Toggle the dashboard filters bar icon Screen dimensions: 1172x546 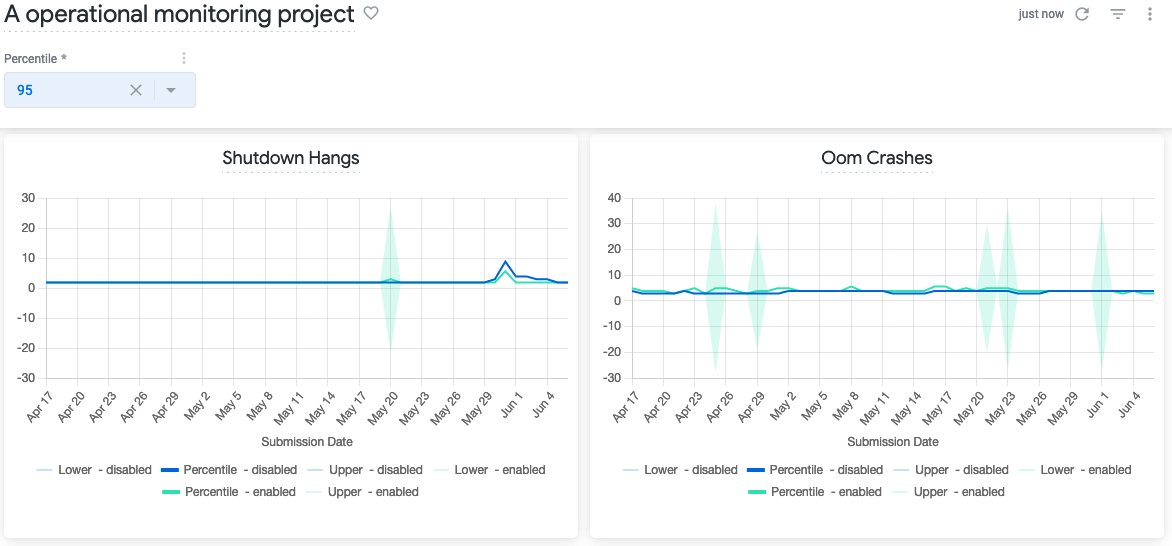(1118, 14)
